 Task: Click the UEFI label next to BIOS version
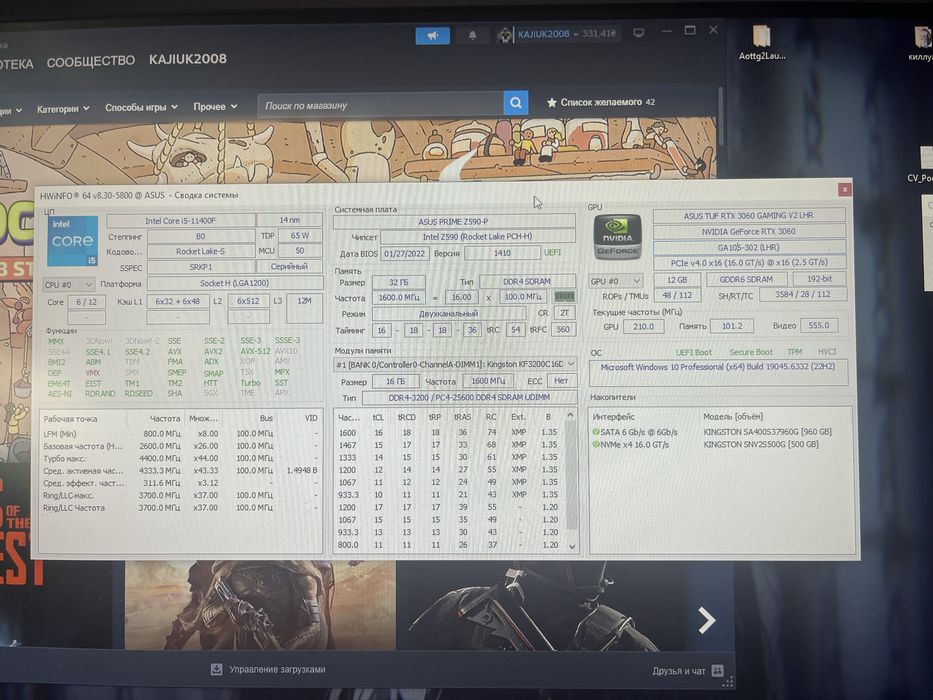[x=552, y=252]
